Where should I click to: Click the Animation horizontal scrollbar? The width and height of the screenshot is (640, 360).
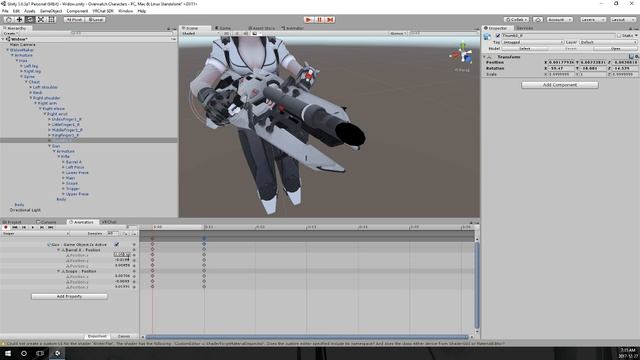click(x=307, y=337)
